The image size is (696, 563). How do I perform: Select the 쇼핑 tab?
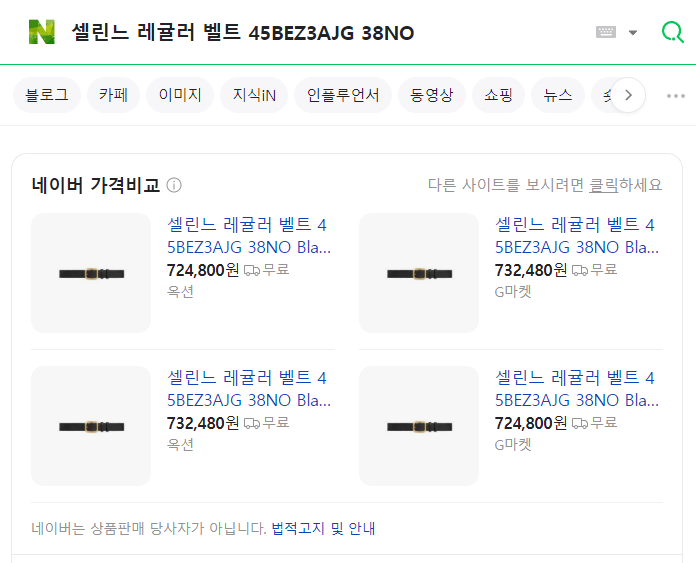[x=498, y=95]
